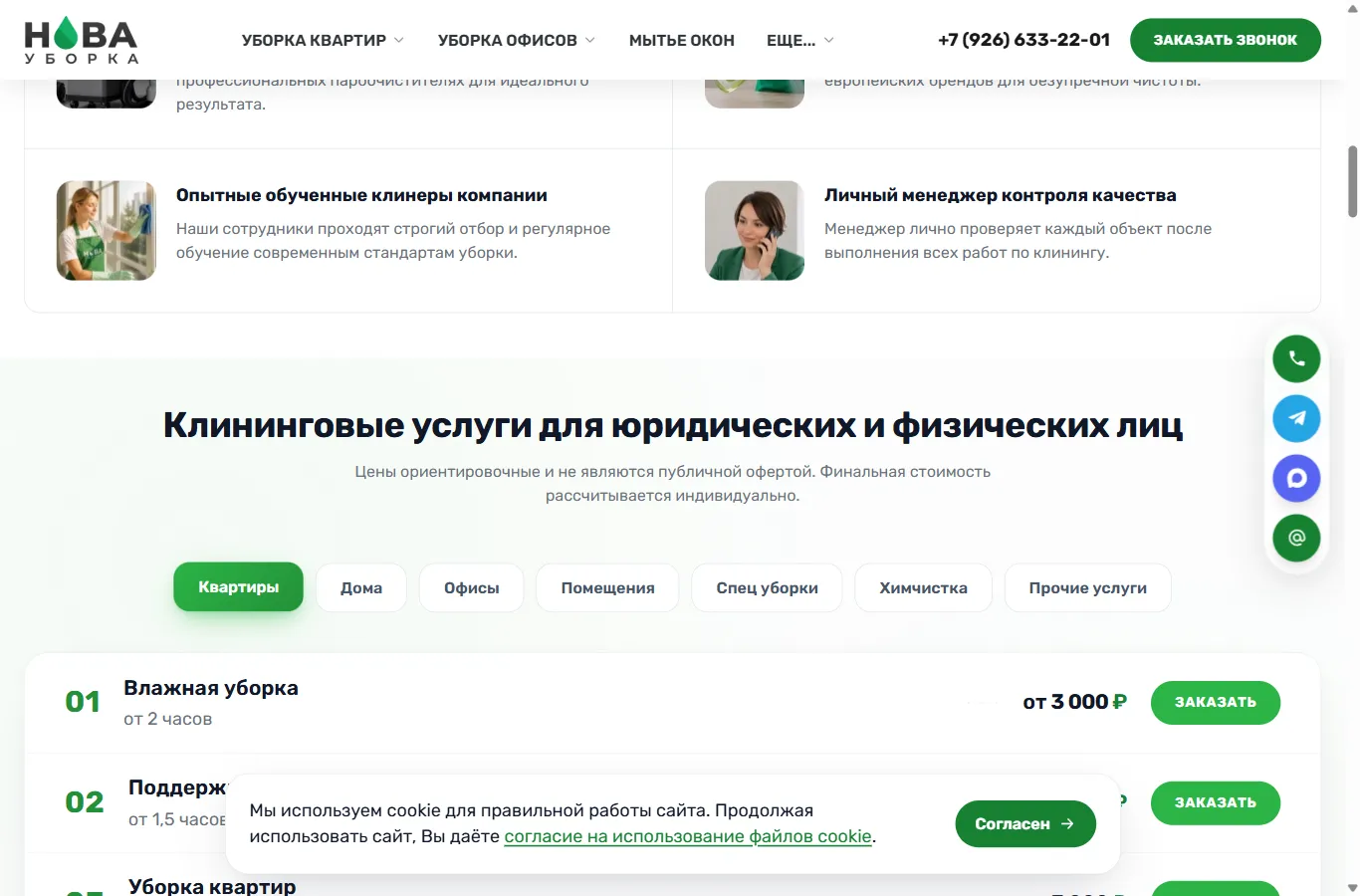Click the green email @ floating icon
1360x896 pixels.
(1296, 538)
